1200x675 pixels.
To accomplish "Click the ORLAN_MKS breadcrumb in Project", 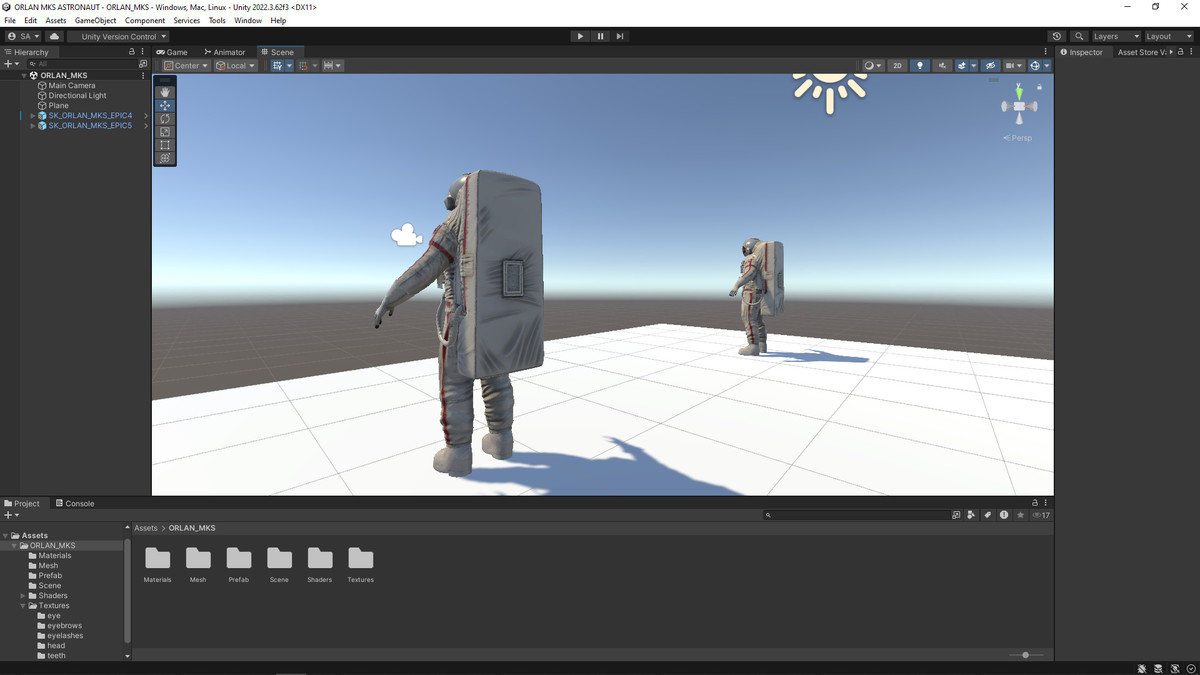I will coord(191,528).
